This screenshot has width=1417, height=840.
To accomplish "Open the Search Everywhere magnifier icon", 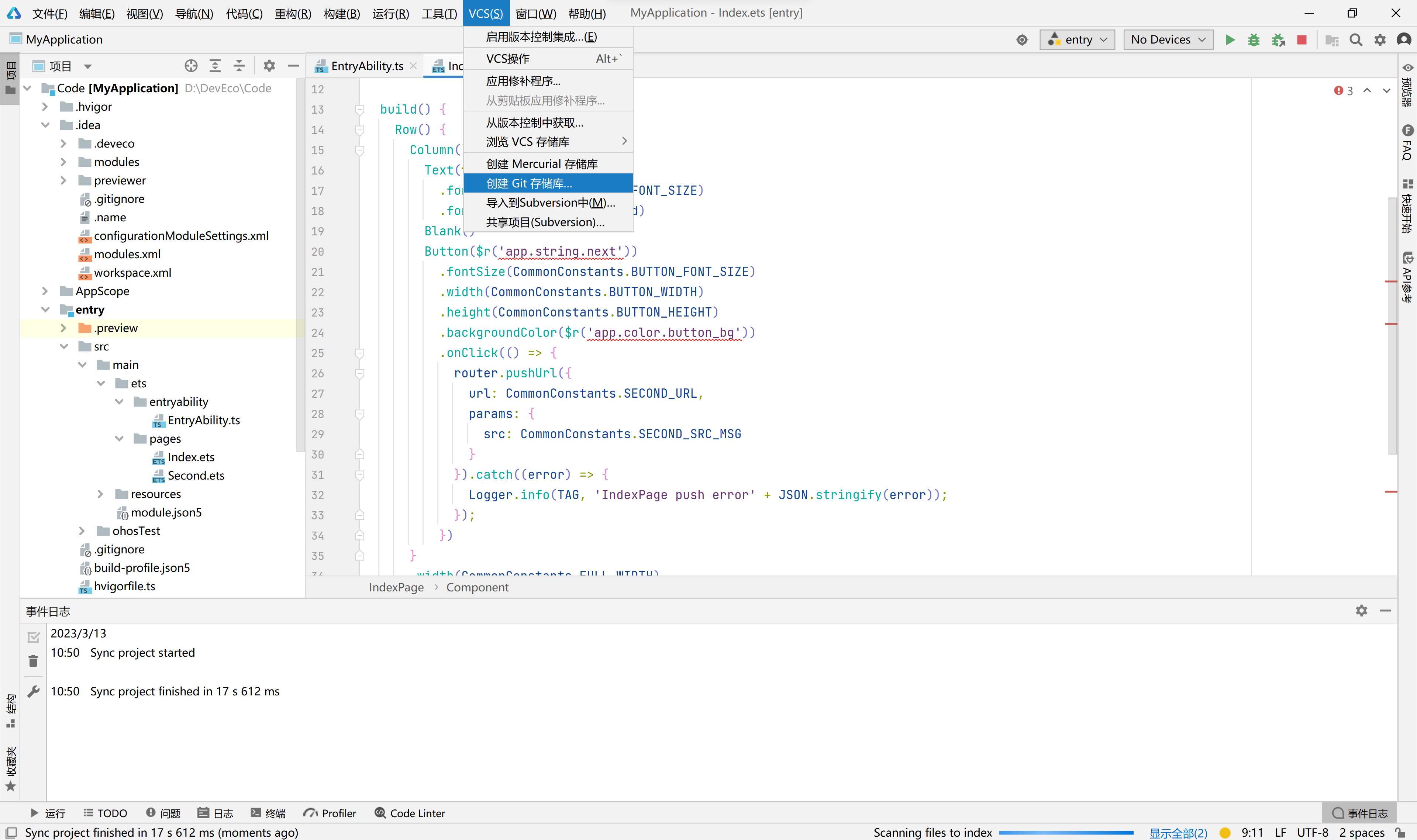I will point(1355,39).
